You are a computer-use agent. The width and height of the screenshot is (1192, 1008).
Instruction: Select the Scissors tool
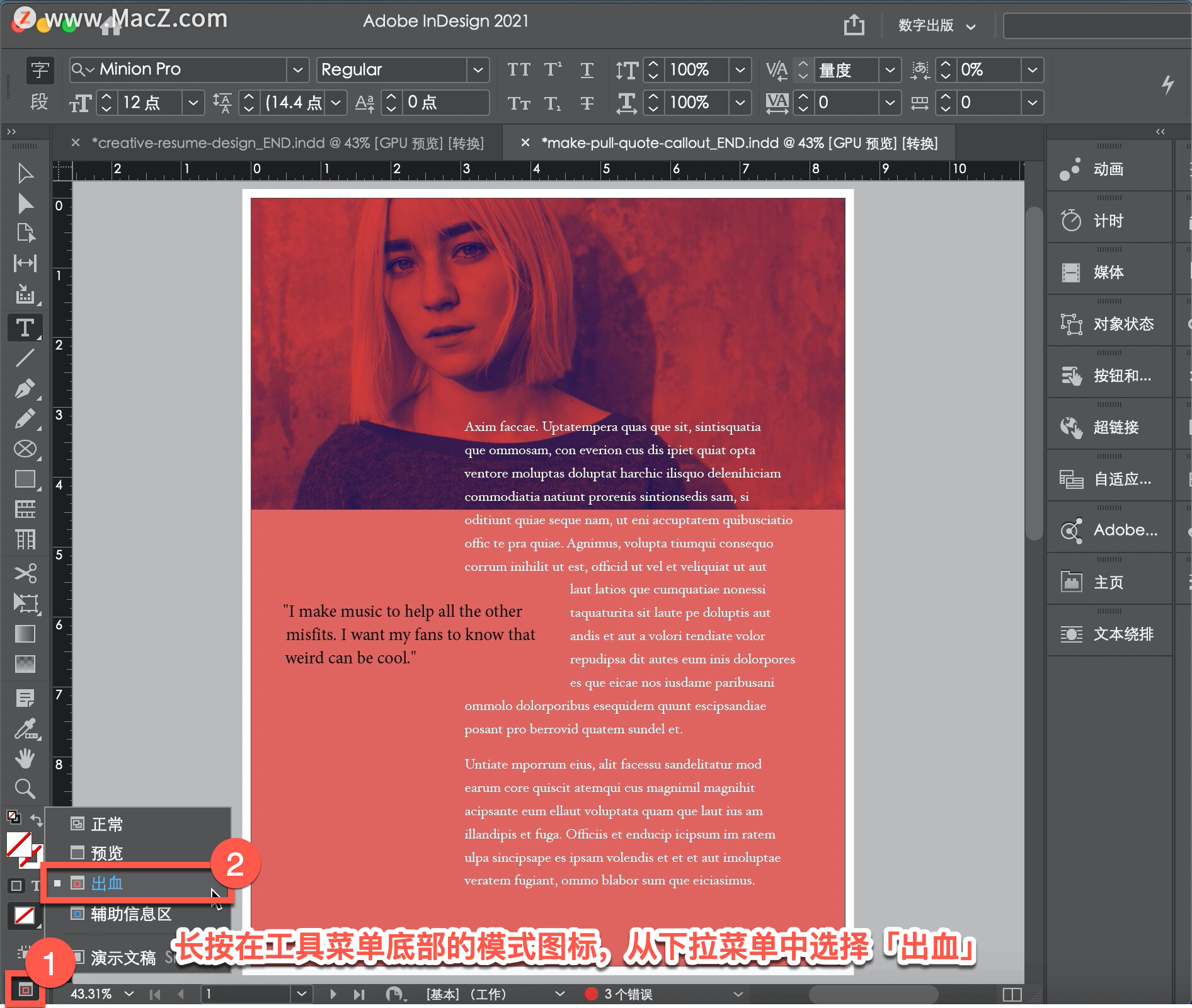[x=25, y=573]
